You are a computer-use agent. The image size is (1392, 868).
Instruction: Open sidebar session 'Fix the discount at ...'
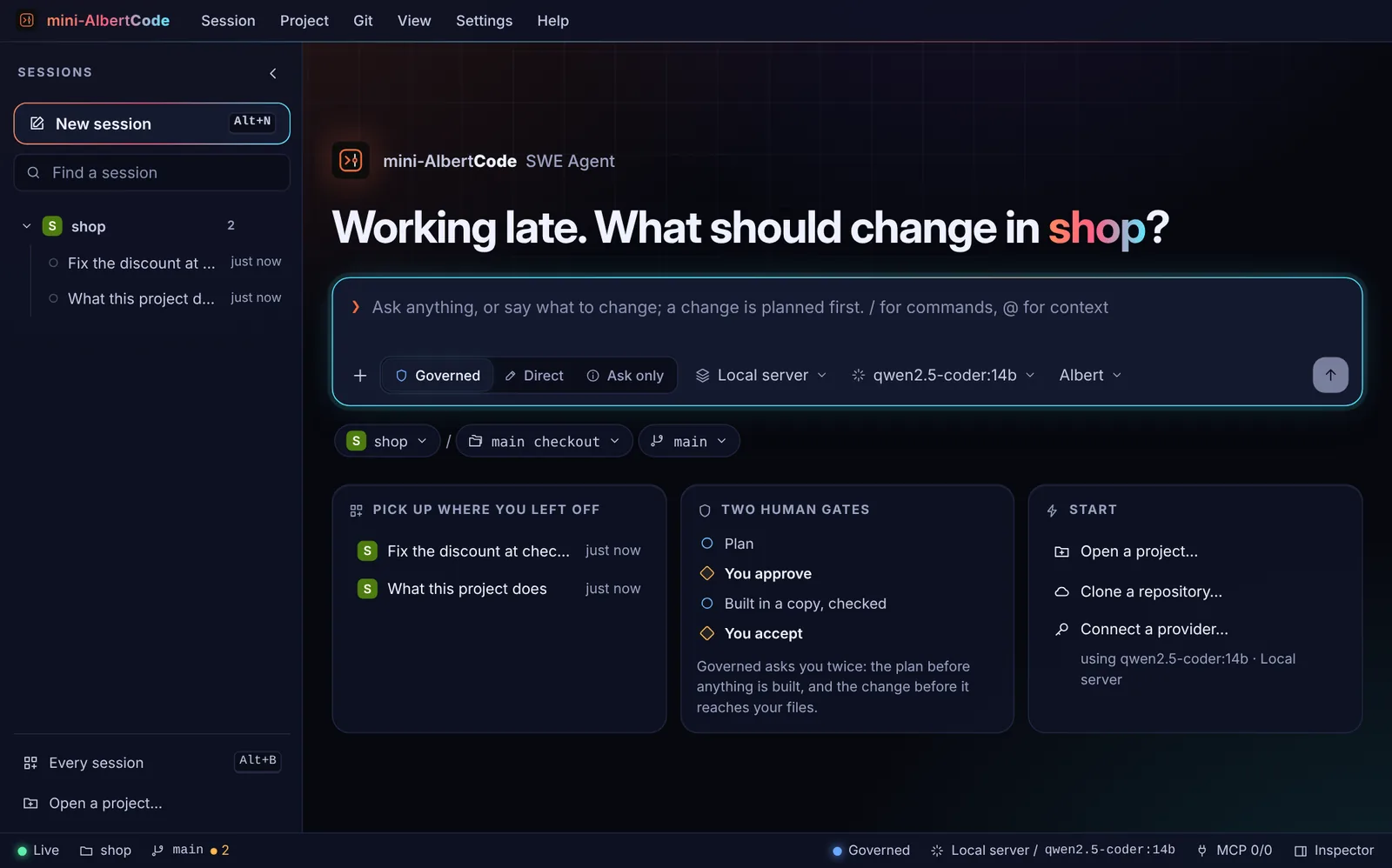pos(164,263)
